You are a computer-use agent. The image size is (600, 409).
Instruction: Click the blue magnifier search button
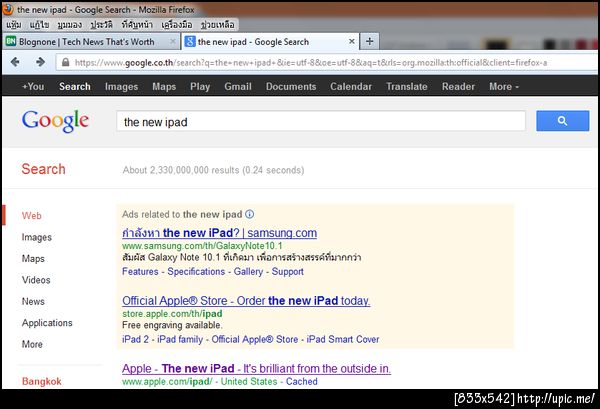click(x=562, y=121)
